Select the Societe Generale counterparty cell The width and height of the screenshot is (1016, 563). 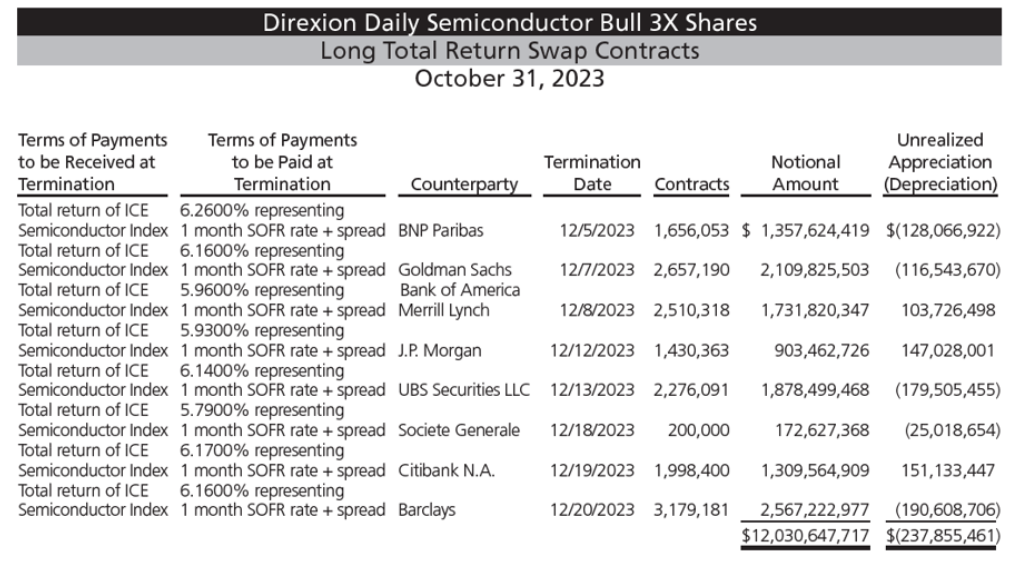pos(459,430)
